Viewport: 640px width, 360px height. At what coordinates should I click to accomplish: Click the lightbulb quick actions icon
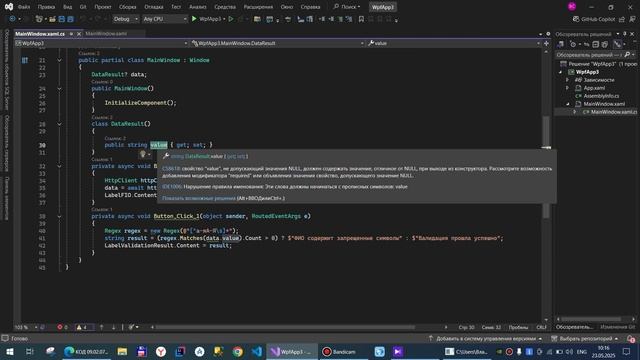(143, 154)
